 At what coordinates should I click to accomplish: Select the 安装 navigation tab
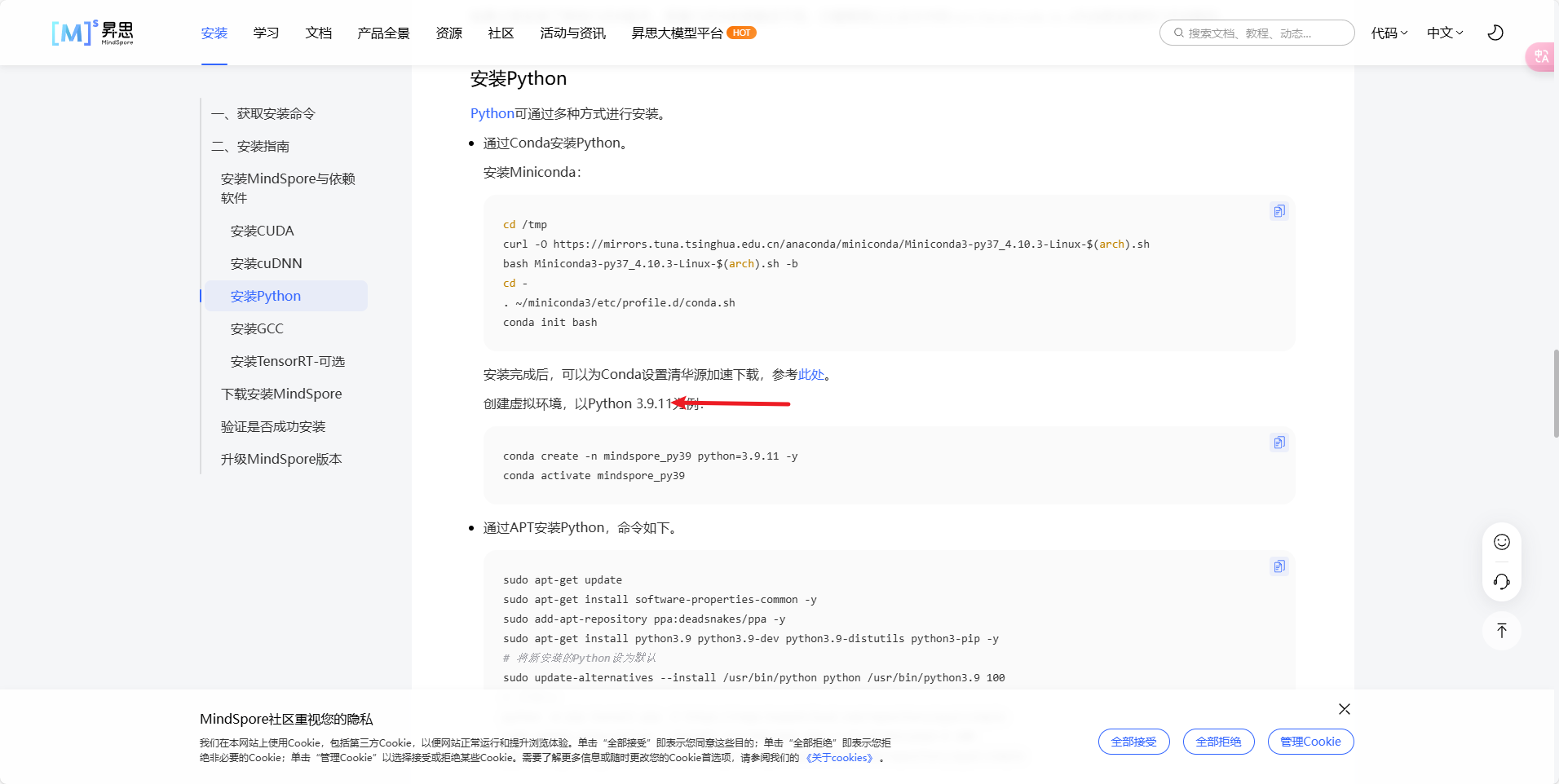pos(214,33)
